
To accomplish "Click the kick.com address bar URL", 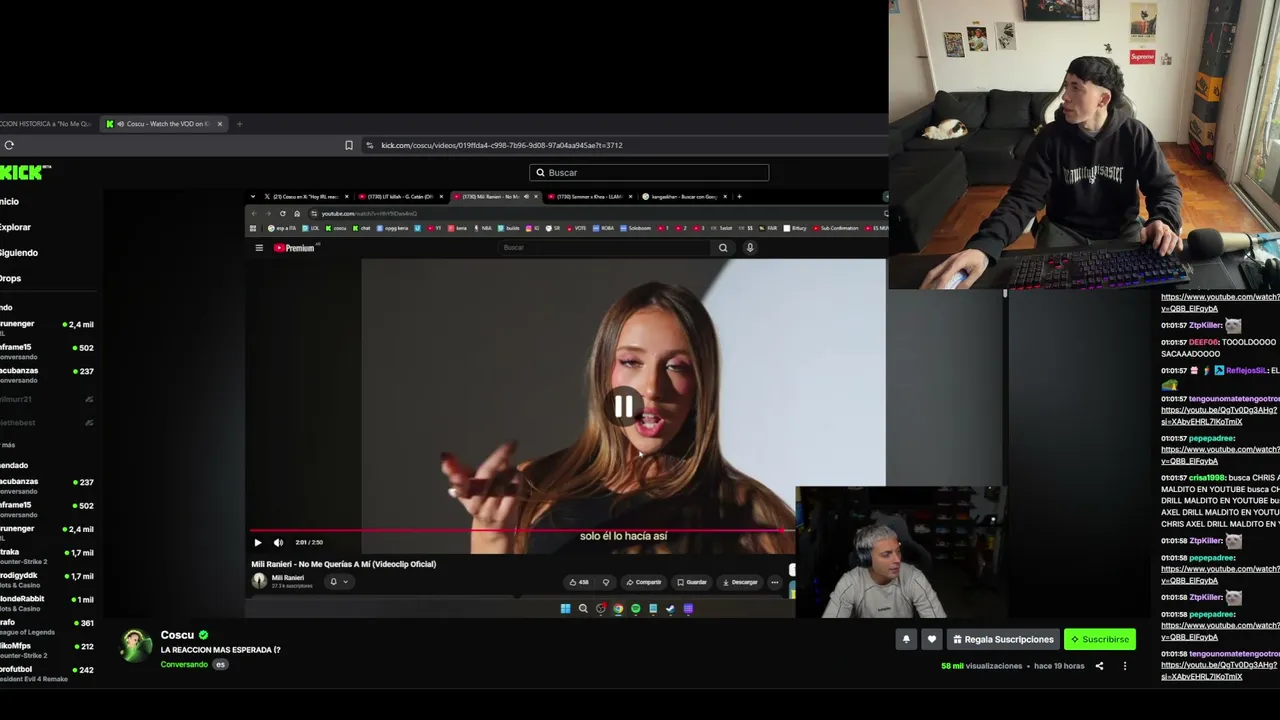I will [502, 145].
